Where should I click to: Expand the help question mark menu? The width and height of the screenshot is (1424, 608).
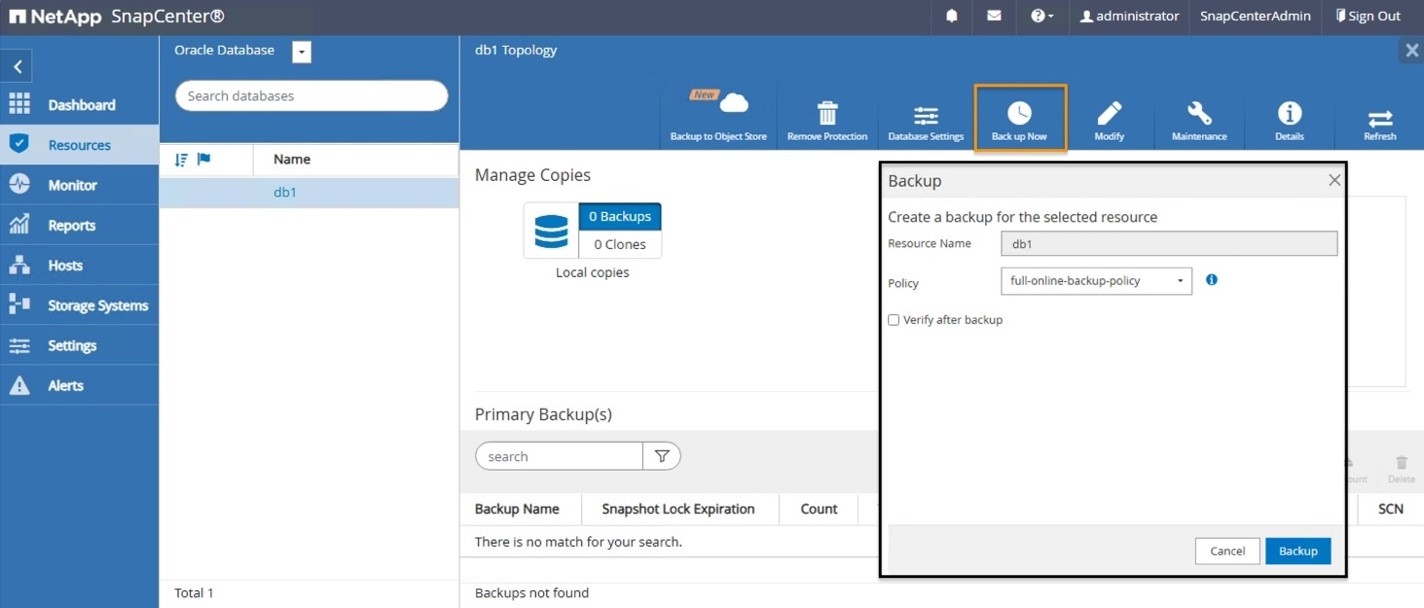point(1042,16)
